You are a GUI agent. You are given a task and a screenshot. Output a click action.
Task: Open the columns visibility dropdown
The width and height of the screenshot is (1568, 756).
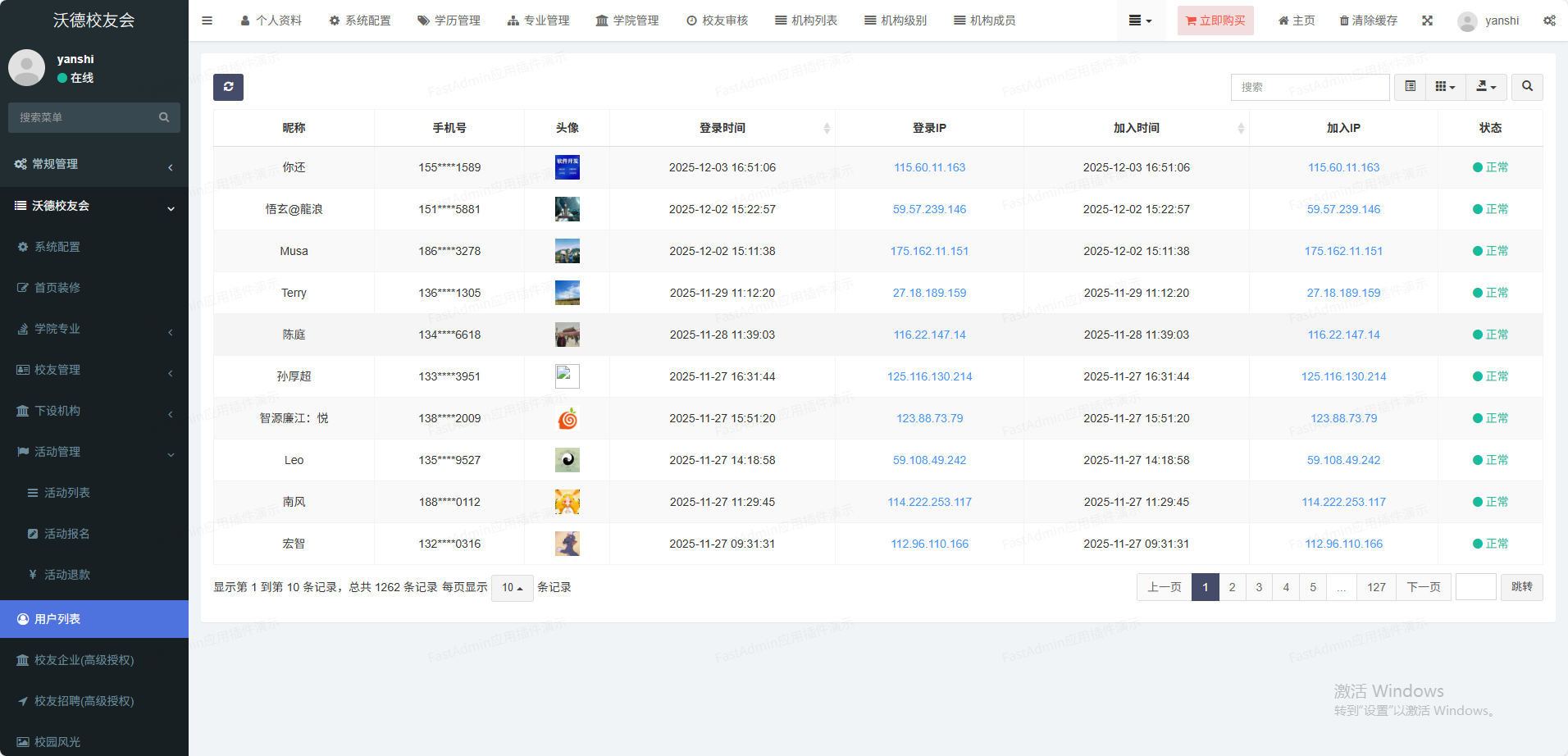[1445, 87]
